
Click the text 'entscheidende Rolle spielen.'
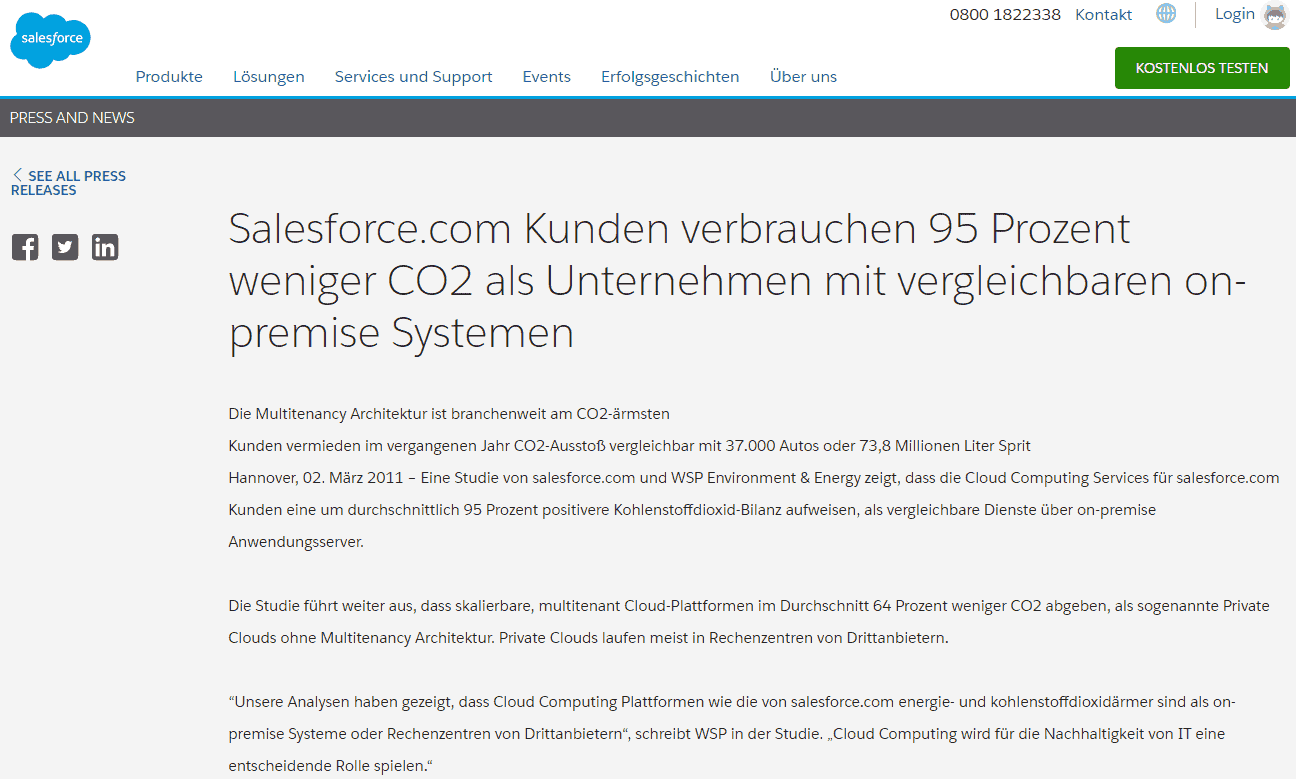pos(330,766)
